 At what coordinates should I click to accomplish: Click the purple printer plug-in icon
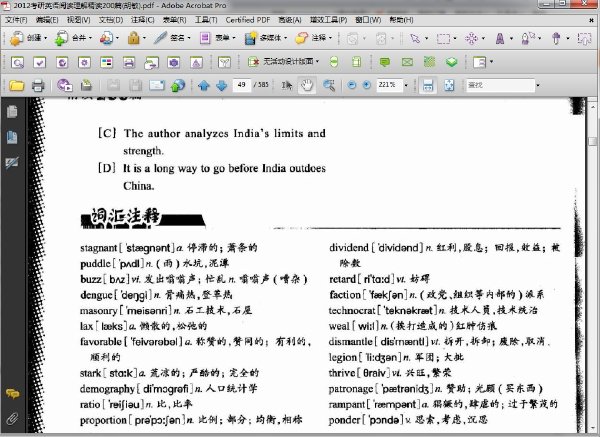[x=129, y=62]
